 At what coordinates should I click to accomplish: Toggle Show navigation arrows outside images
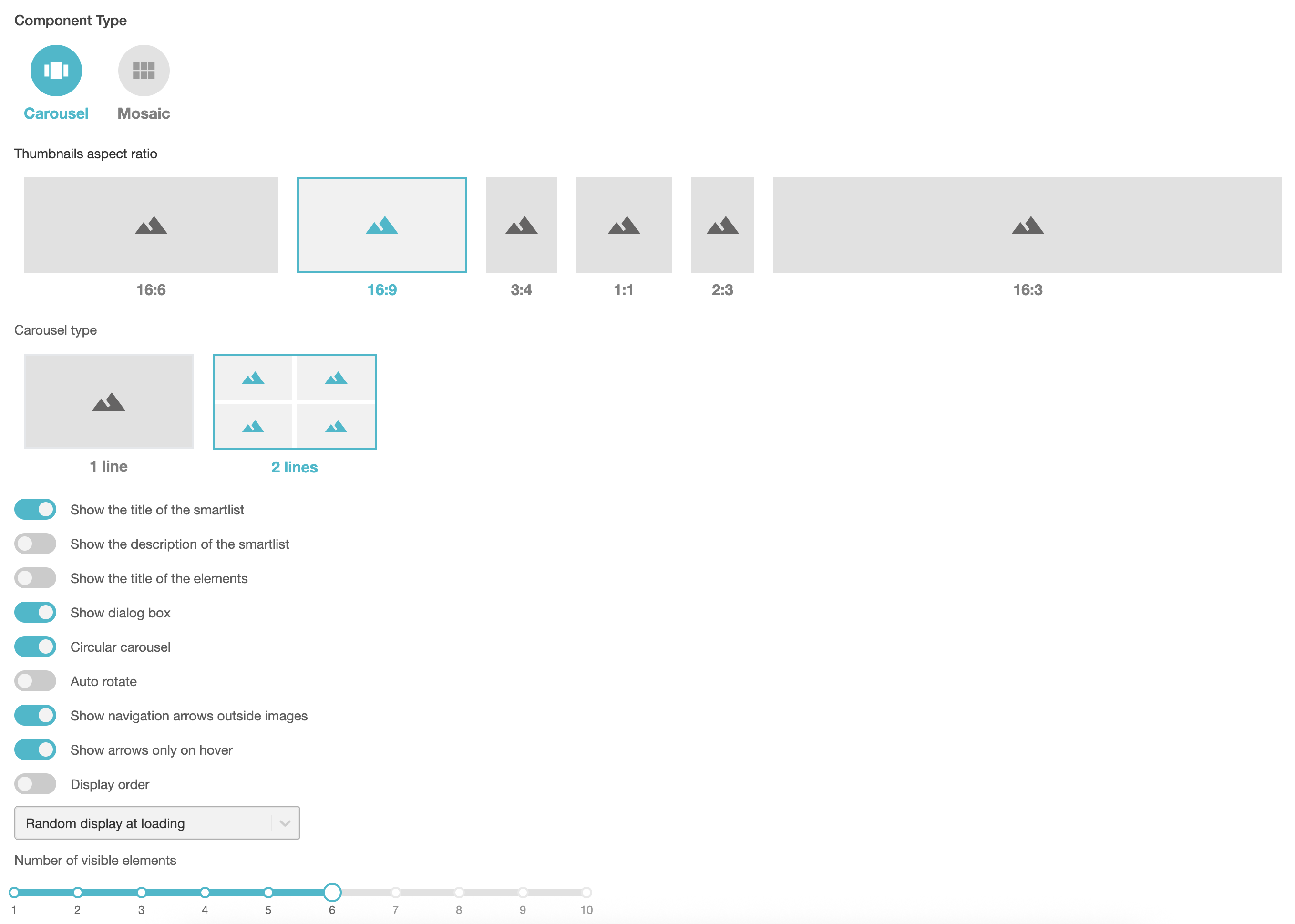click(x=35, y=715)
